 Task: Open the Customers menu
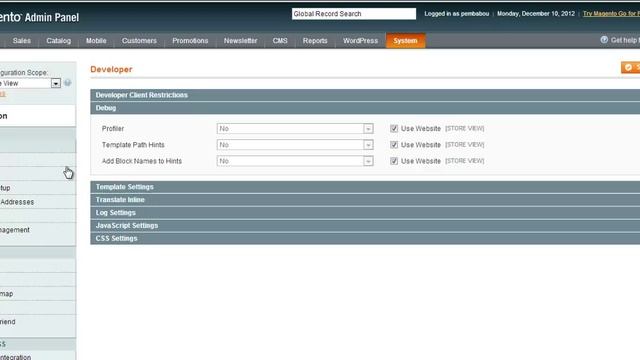[139, 41]
